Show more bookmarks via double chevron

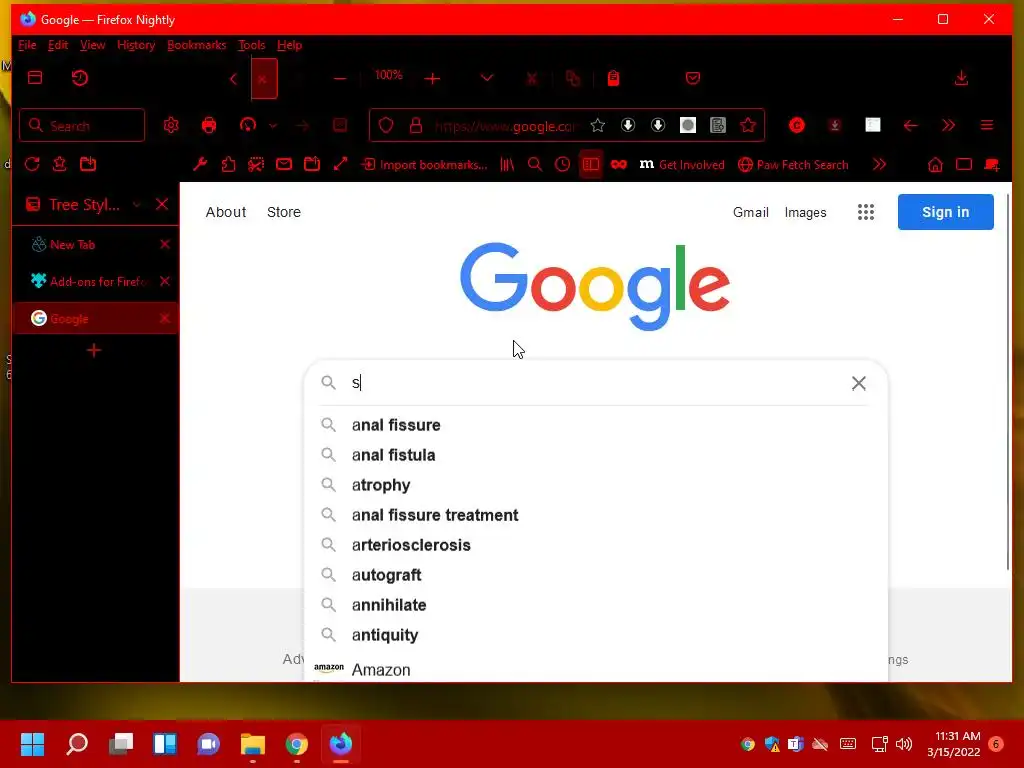click(880, 164)
